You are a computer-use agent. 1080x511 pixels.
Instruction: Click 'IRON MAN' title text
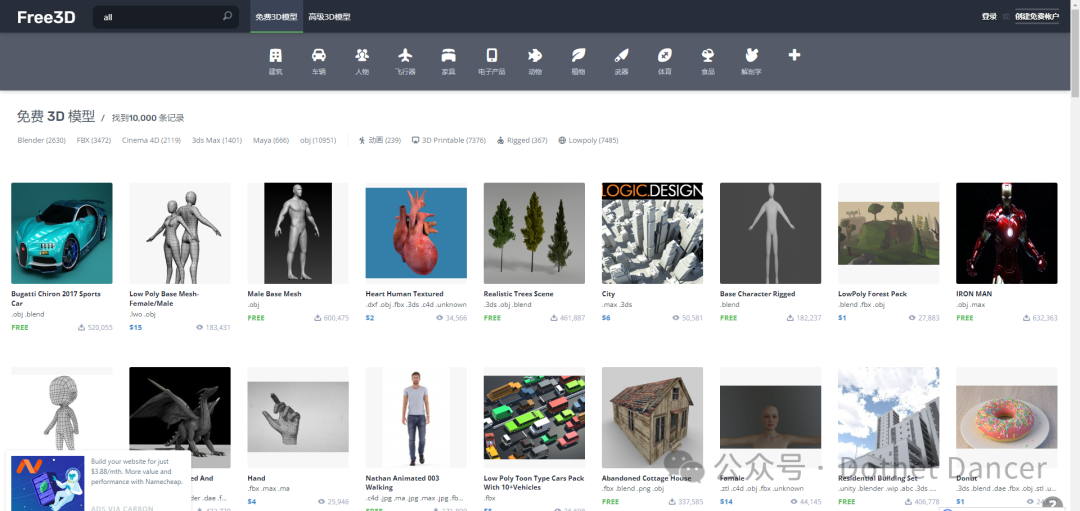pyautogui.click(x=974, y=293)
